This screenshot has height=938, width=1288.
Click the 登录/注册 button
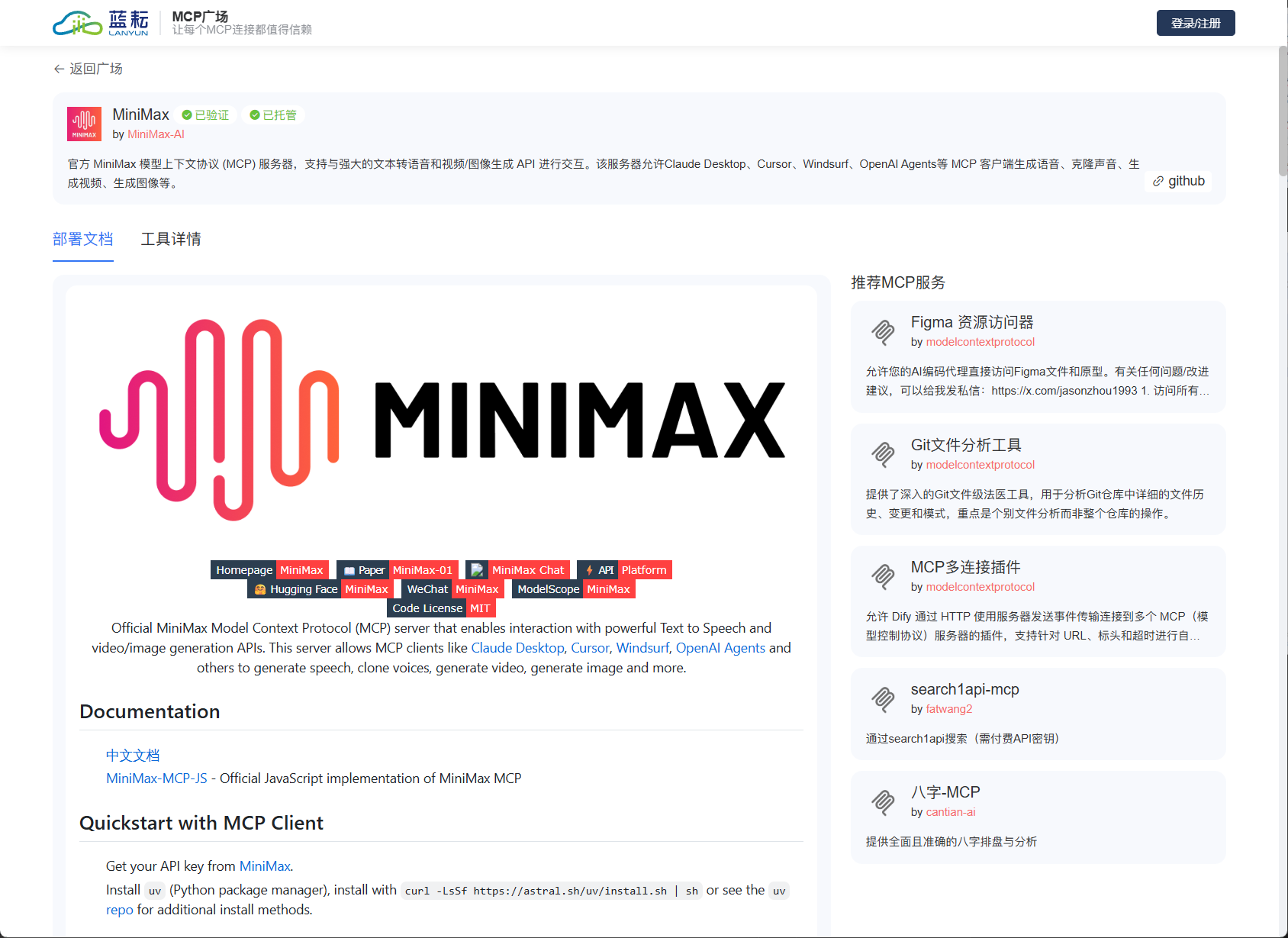tap(1195, 22)
